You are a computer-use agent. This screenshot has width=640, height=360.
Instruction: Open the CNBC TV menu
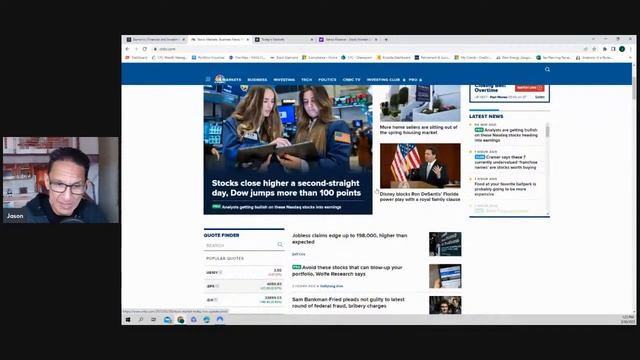click(x=351, y=80)
